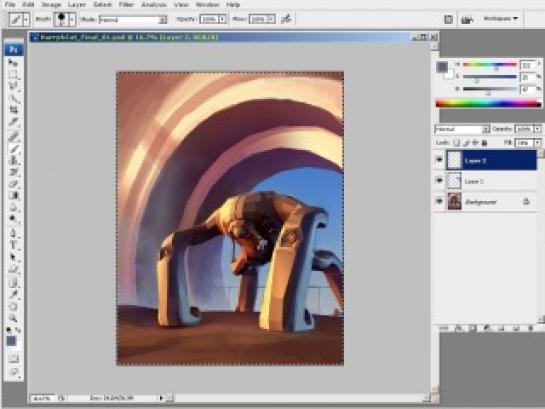
Task: Pick a color from the spectrum ramp
Action: (x=488, y=103)
